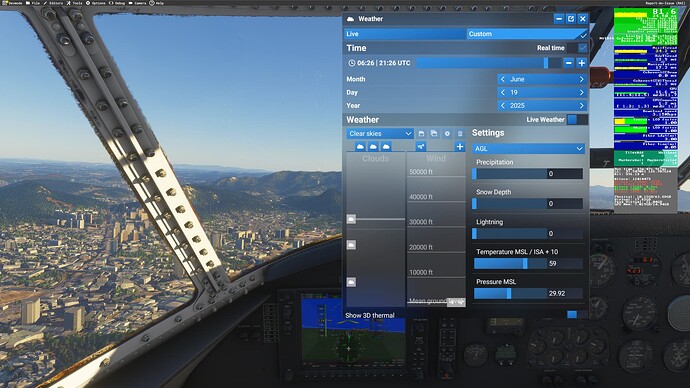The image size is (690, 388).
Task: Save the current weather preset
Action: pyautogui.click(x=421, y=133)
